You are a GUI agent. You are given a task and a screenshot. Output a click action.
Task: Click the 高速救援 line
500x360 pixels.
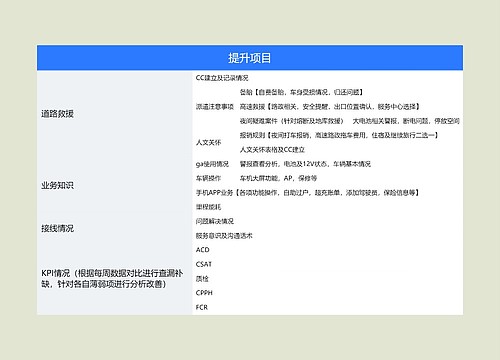[330, 107]
